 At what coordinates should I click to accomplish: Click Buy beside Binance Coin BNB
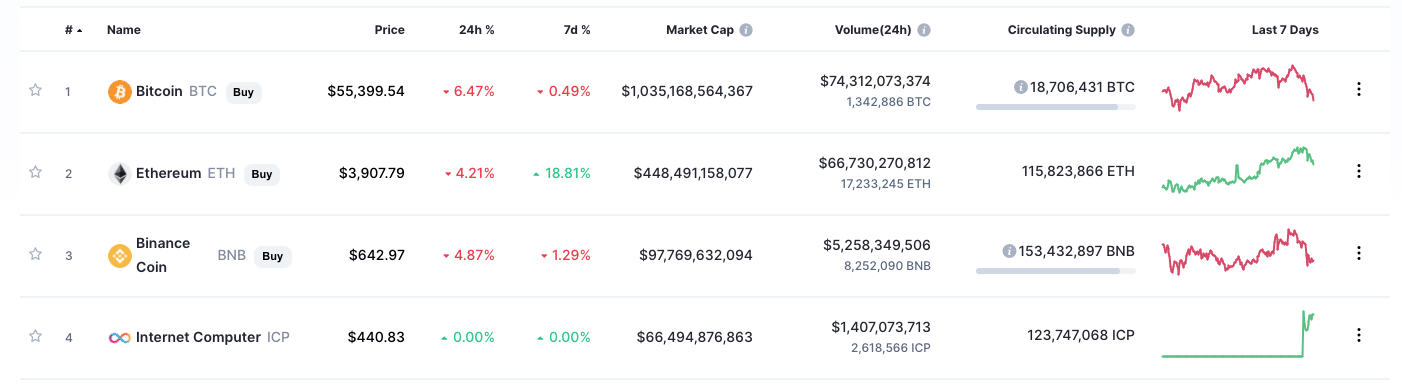(x=272, y=256)
